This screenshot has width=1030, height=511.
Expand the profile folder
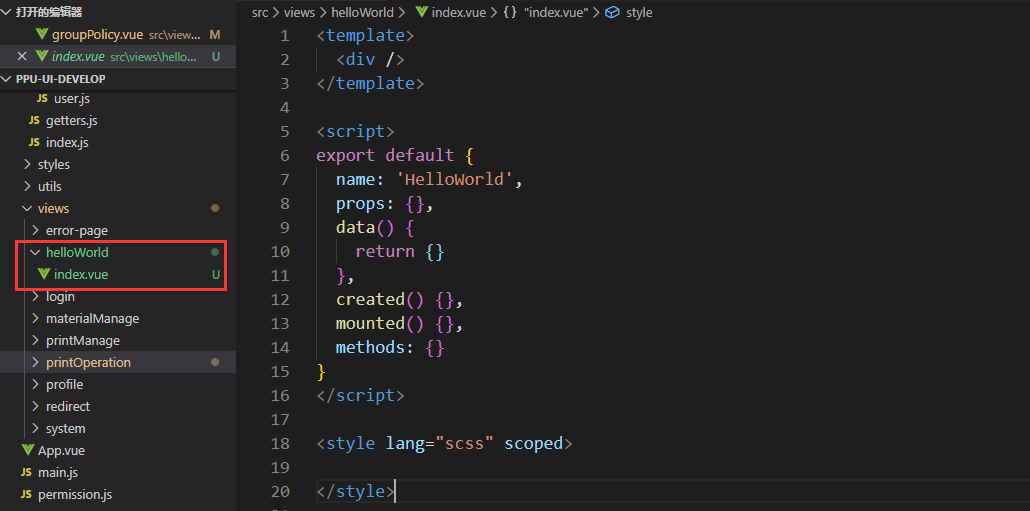coord(35,384)
